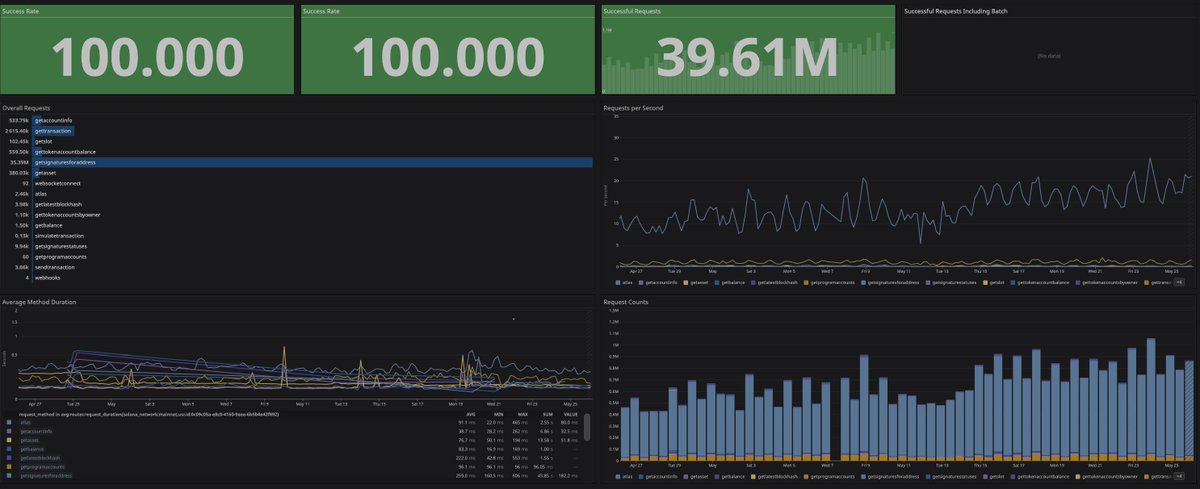Click the Overall Requests panel title
The width and height of the screenshot is (1200, 489).
coord(26,107)
